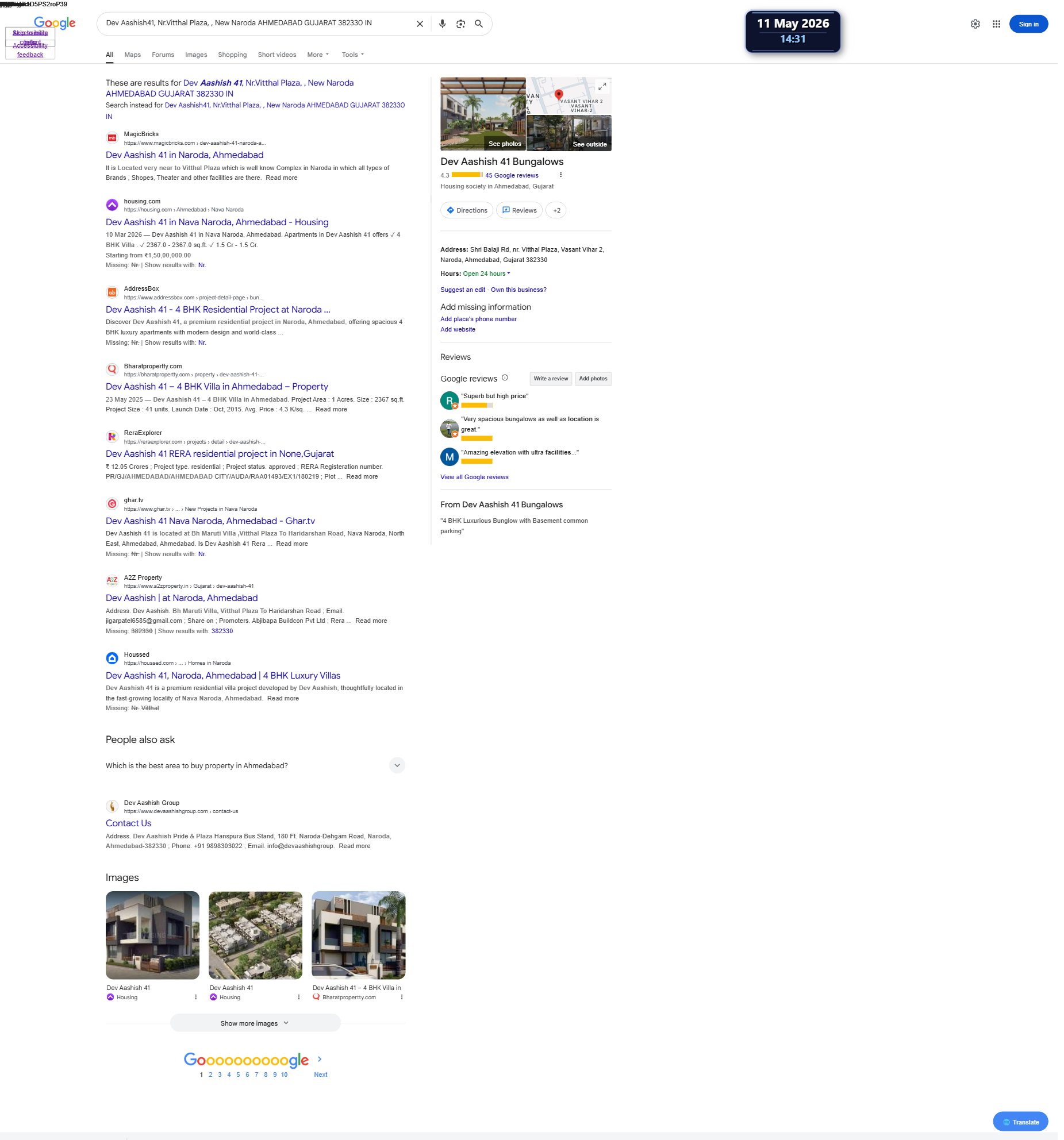1064x1140 pixels.
Task: Click the Sign in button
Action: point(1028,24)
